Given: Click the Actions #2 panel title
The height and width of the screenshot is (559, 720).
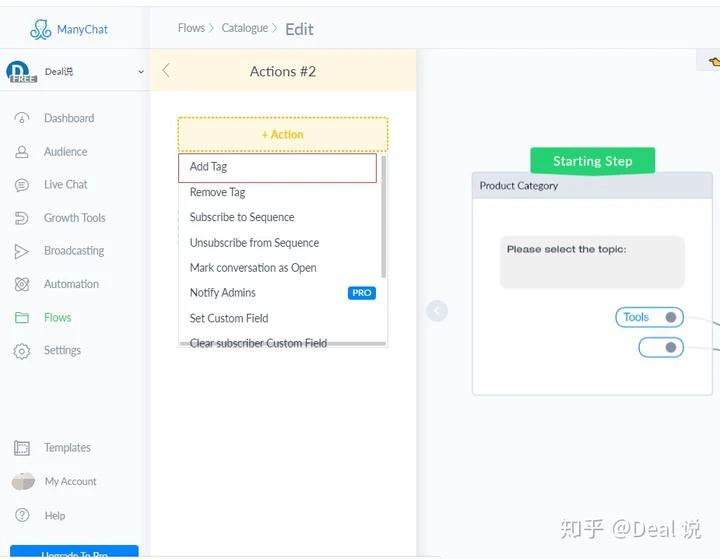Looking at the screenshot, I should (283, 71).
